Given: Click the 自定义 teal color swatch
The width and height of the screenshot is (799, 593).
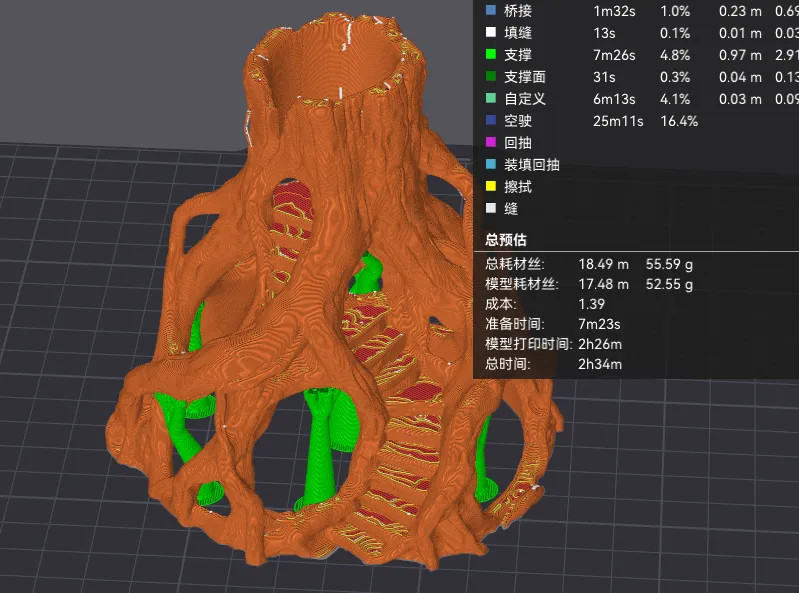Looking at the screenshot, I should click(x=491, y=98).
